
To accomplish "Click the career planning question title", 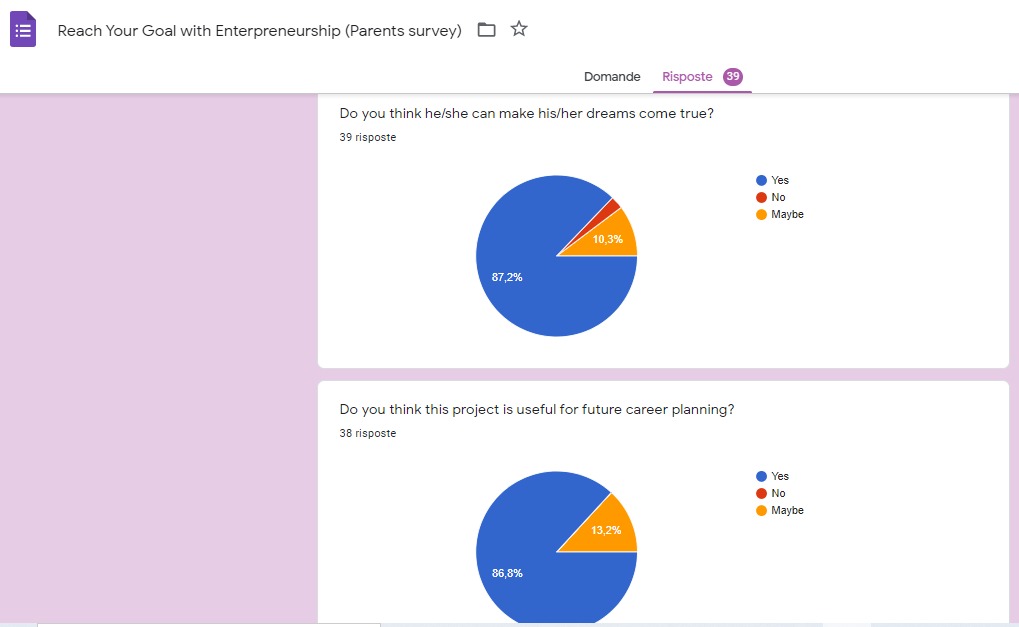I will [x=537, y=409].
